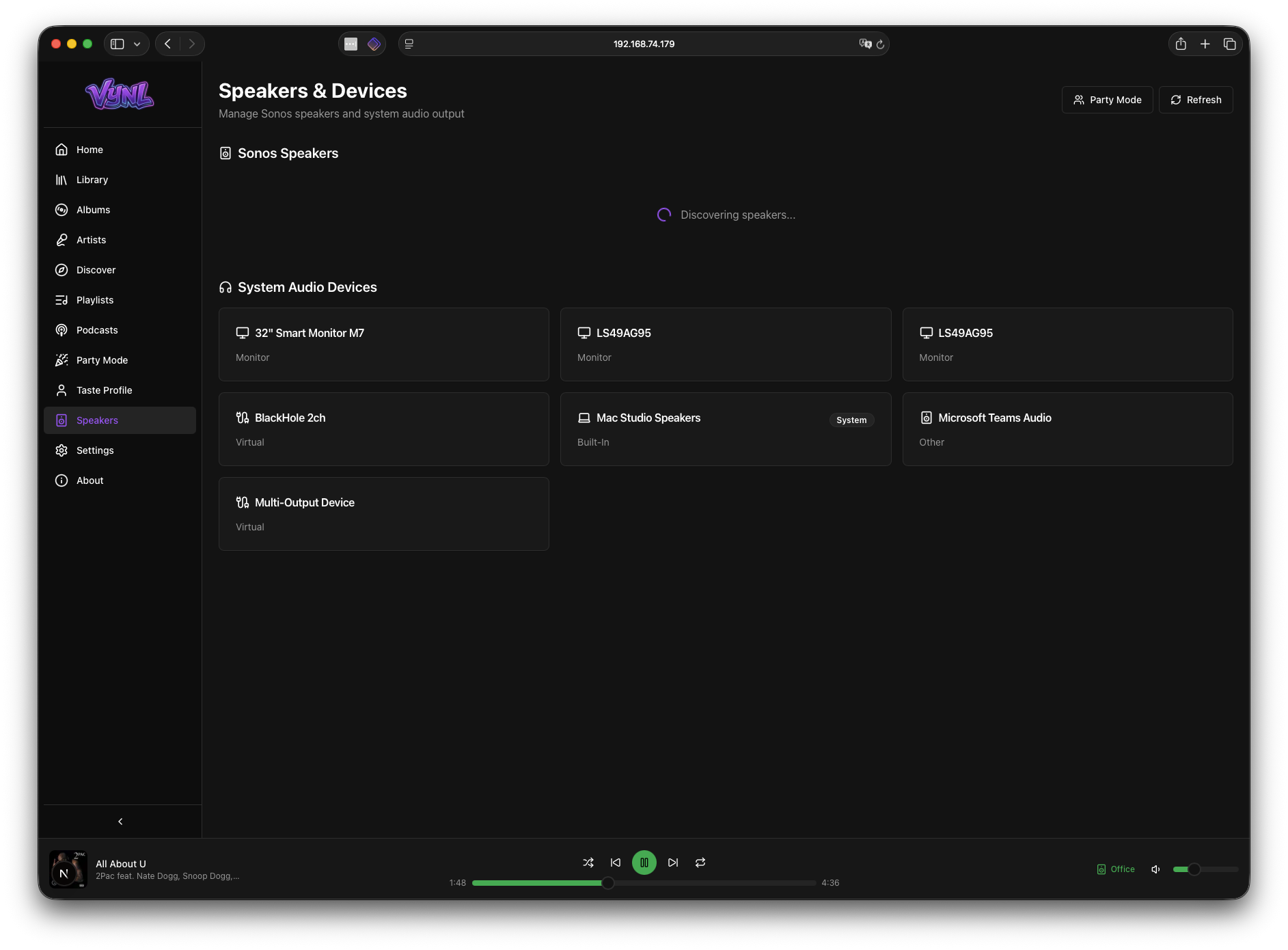Open the Office speaker selector
This screenshot has height=950, width=1288.
1116,869
